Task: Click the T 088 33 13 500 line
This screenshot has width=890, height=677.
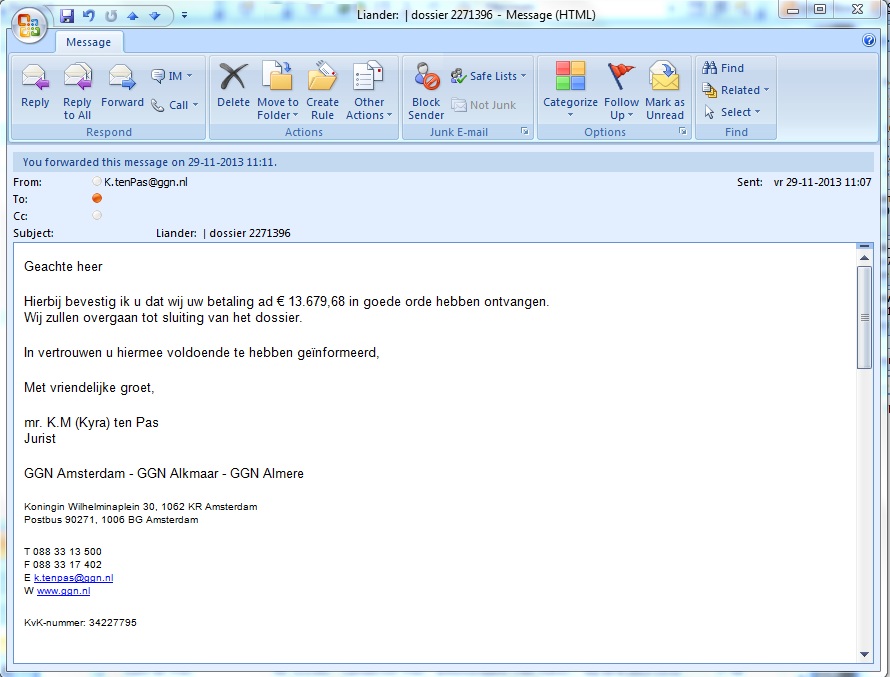Action: (62, 552)
